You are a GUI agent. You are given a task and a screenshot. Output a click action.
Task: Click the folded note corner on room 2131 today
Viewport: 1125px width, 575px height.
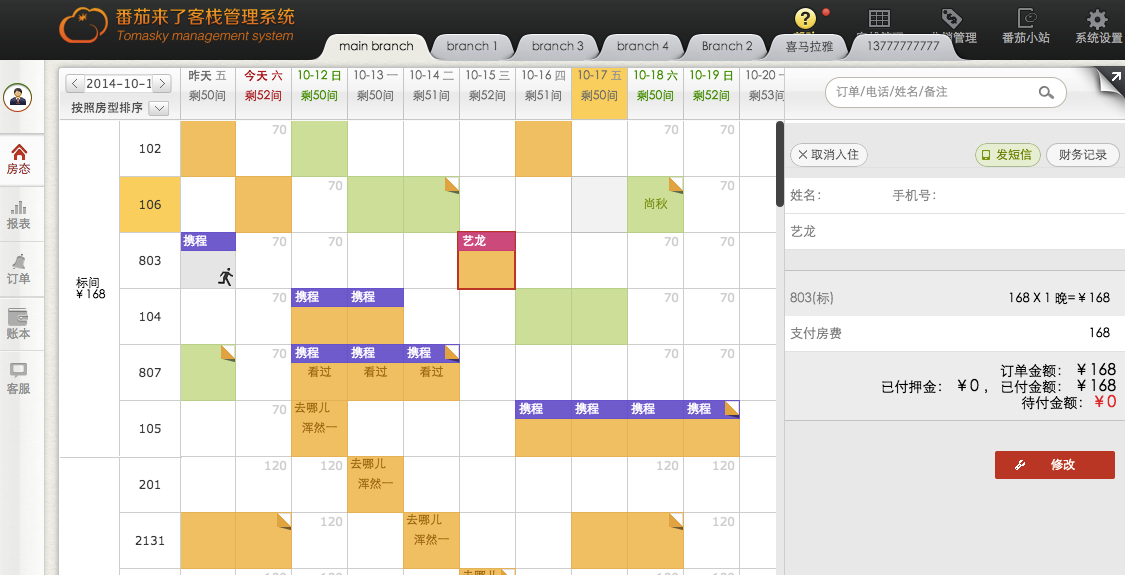click(284, 520)
